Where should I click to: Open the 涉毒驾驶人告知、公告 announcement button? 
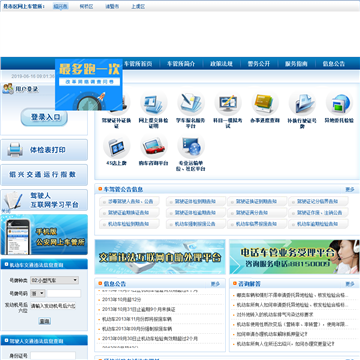[129, 201]
